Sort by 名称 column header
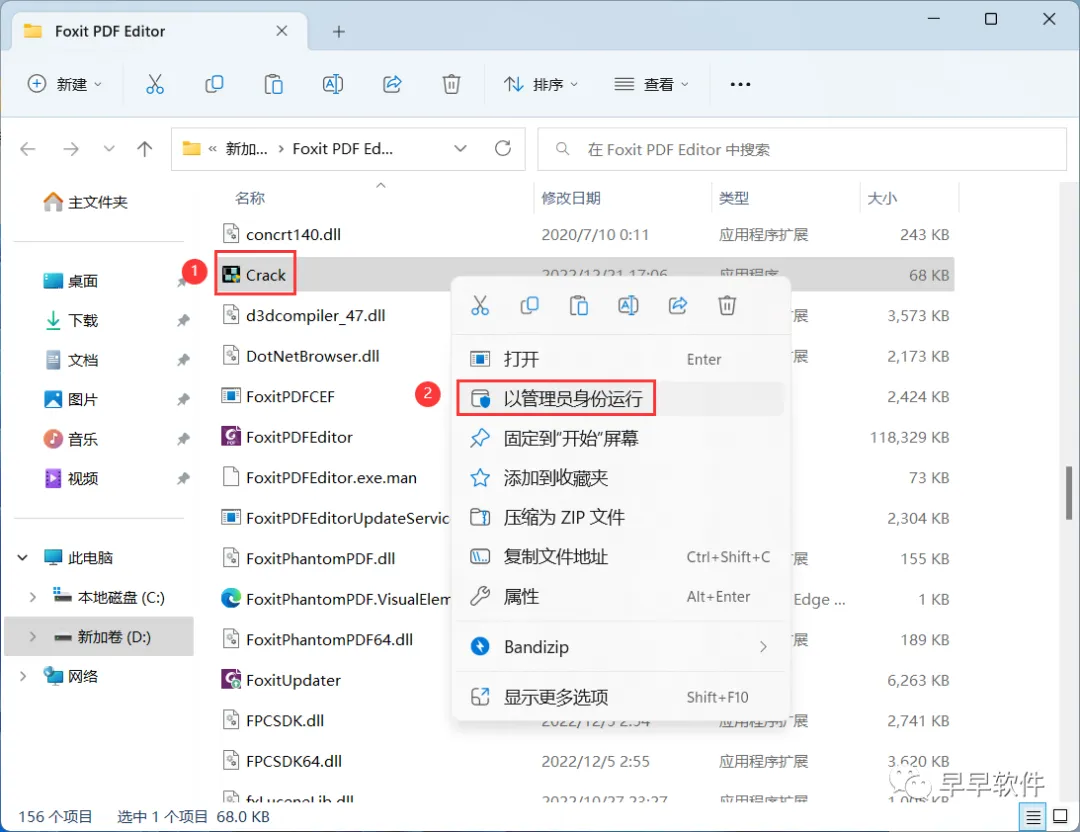Image resolution: width=1080 pixels, height=832 pixels. pos(249,198)
